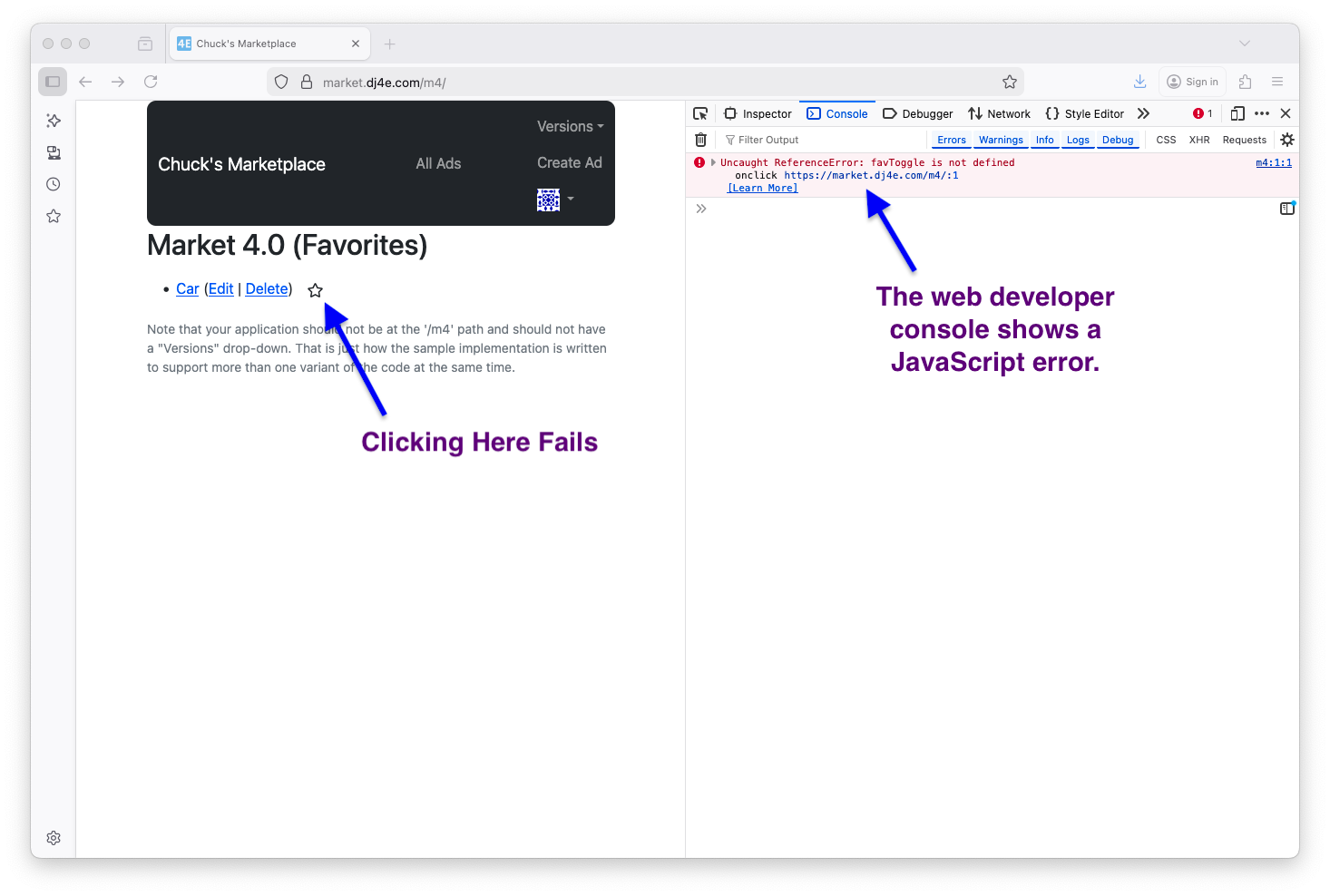This screenshot has width=1330, height=896.
Task: Click the address bar showing market.dj4e.com
Action: (x=635, y=82)
